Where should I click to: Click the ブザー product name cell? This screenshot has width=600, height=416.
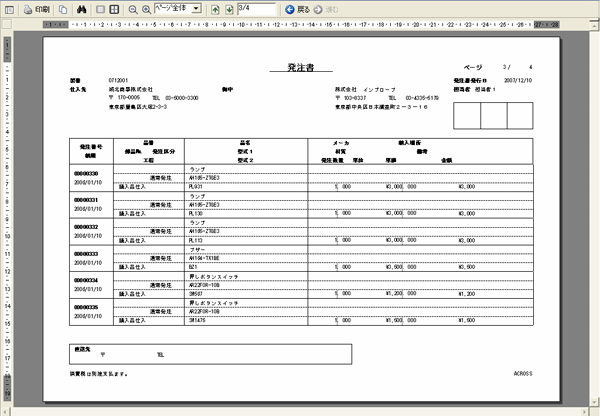click(x=197, y=250)
